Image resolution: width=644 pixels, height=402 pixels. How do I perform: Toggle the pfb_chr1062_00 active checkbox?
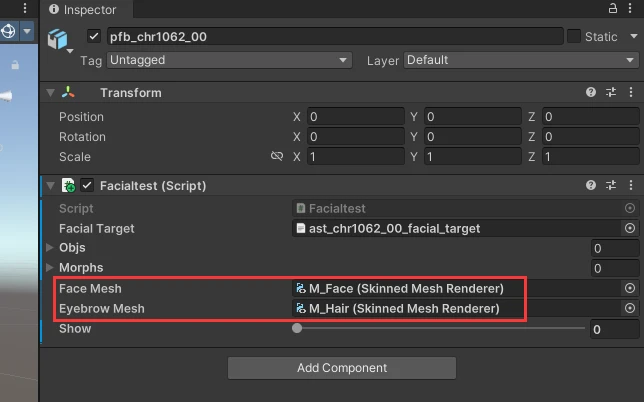(x=94, y=36)
